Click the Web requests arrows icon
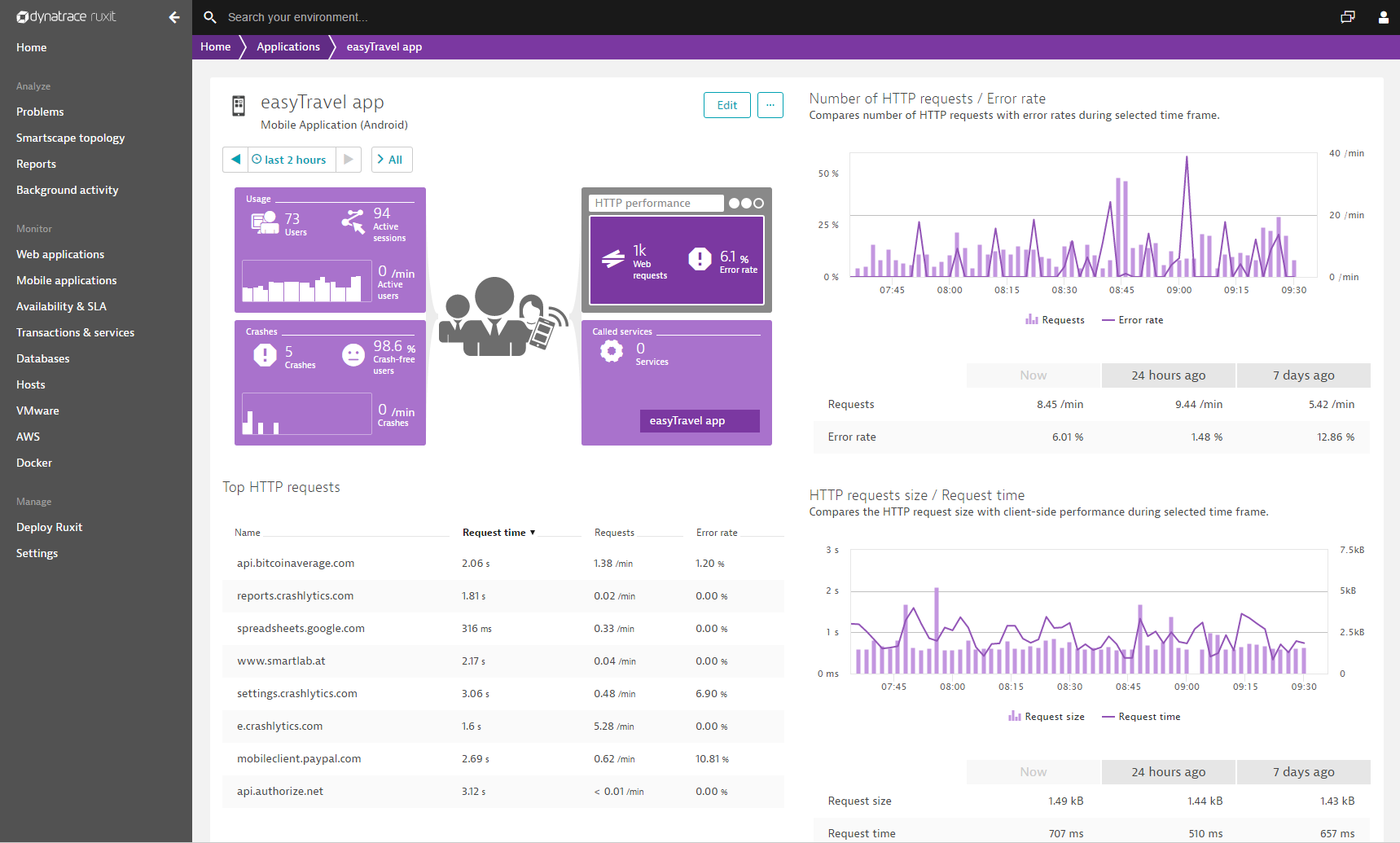Screen dimensions: 1400x843 tap(613, 259)
